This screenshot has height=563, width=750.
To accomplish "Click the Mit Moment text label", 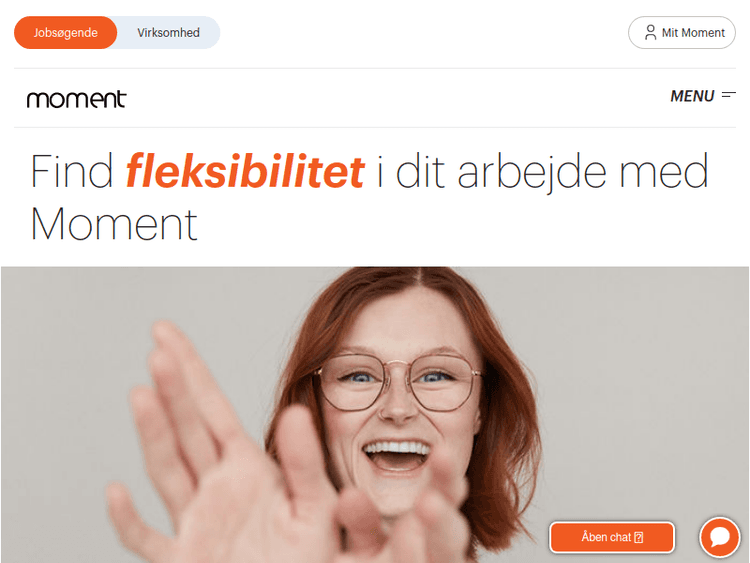I will [693, 33].
